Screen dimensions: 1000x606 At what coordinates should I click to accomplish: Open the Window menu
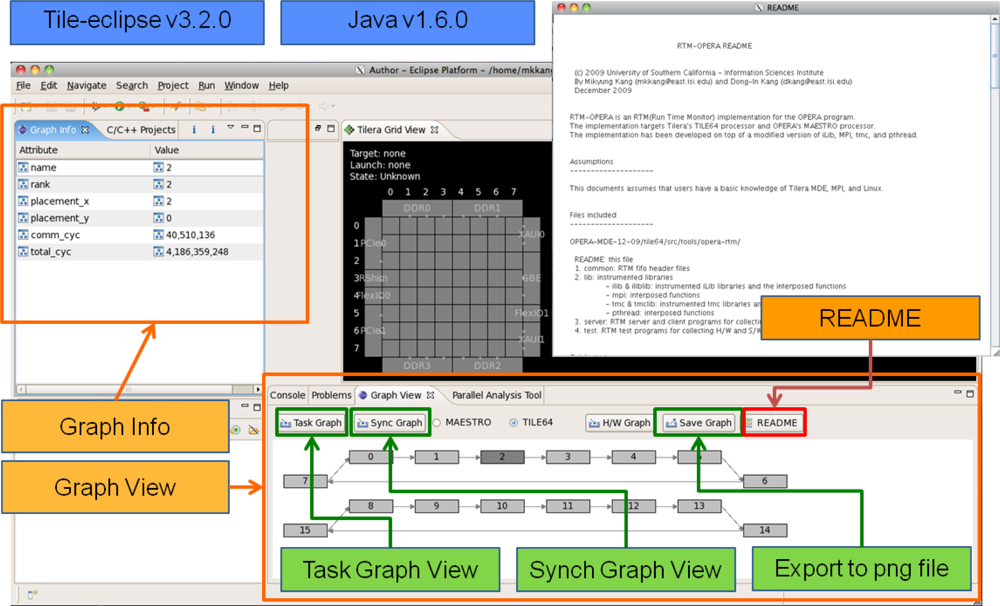(x=241, y=86)
